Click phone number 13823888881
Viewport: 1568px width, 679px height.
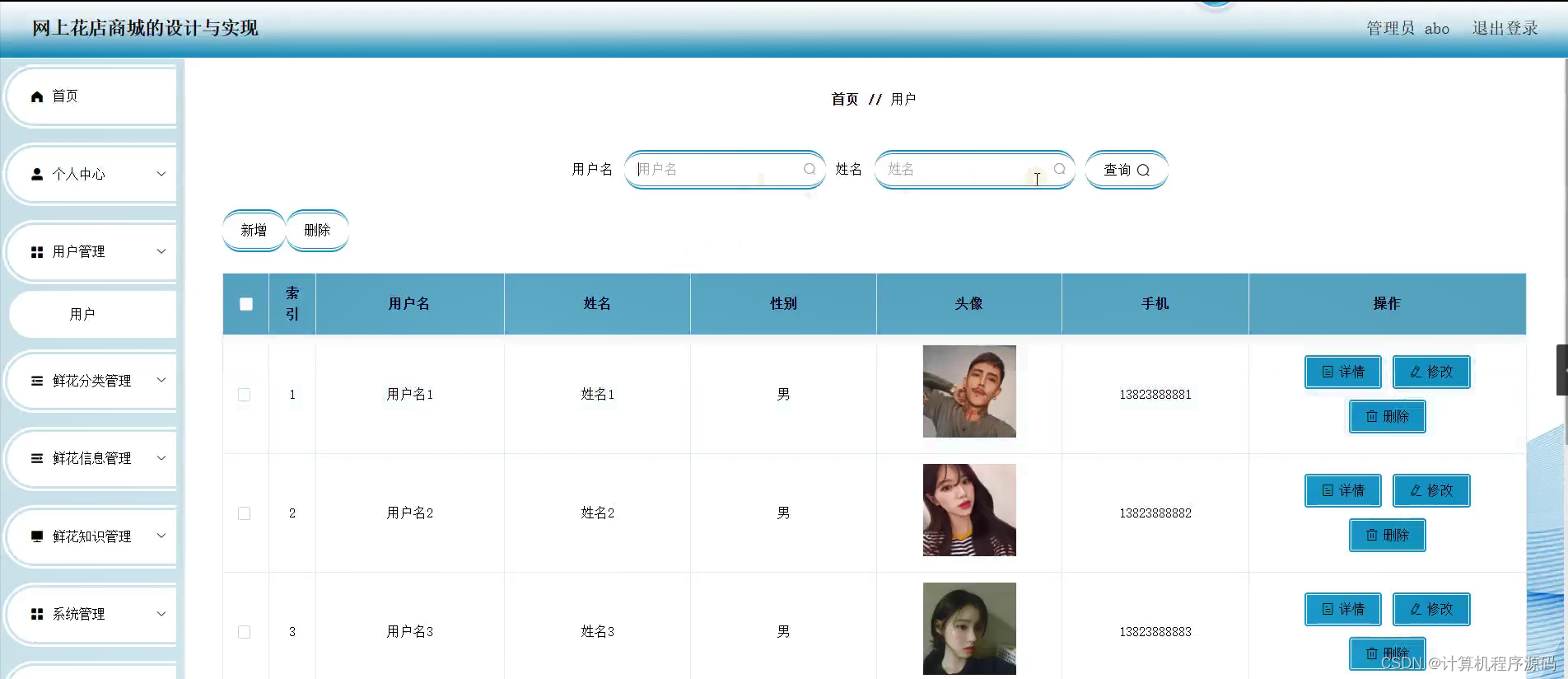pyautogui.click(x=1155, y=395)
